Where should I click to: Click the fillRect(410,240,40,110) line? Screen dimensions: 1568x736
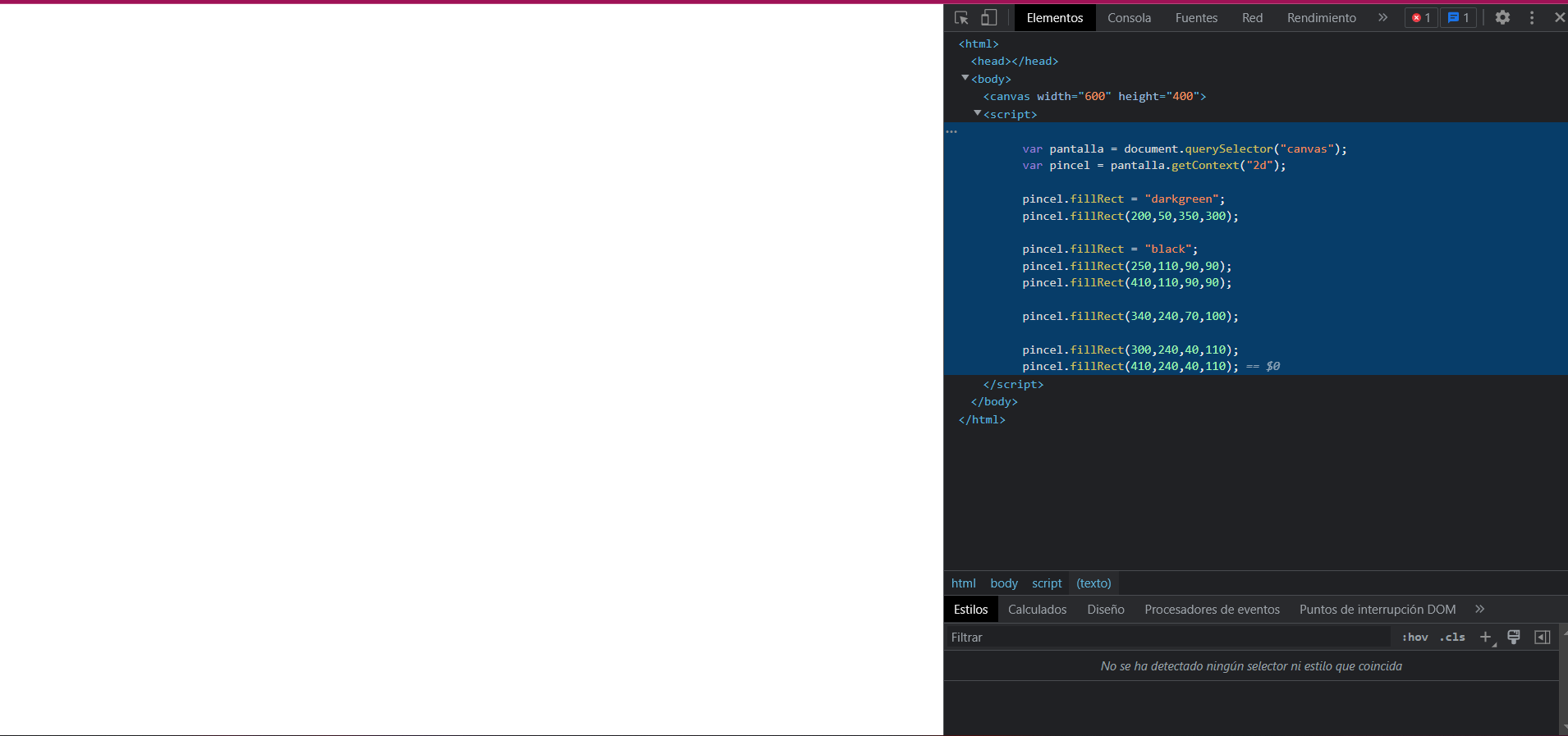pyautogui.click(x=1130, y=366)
